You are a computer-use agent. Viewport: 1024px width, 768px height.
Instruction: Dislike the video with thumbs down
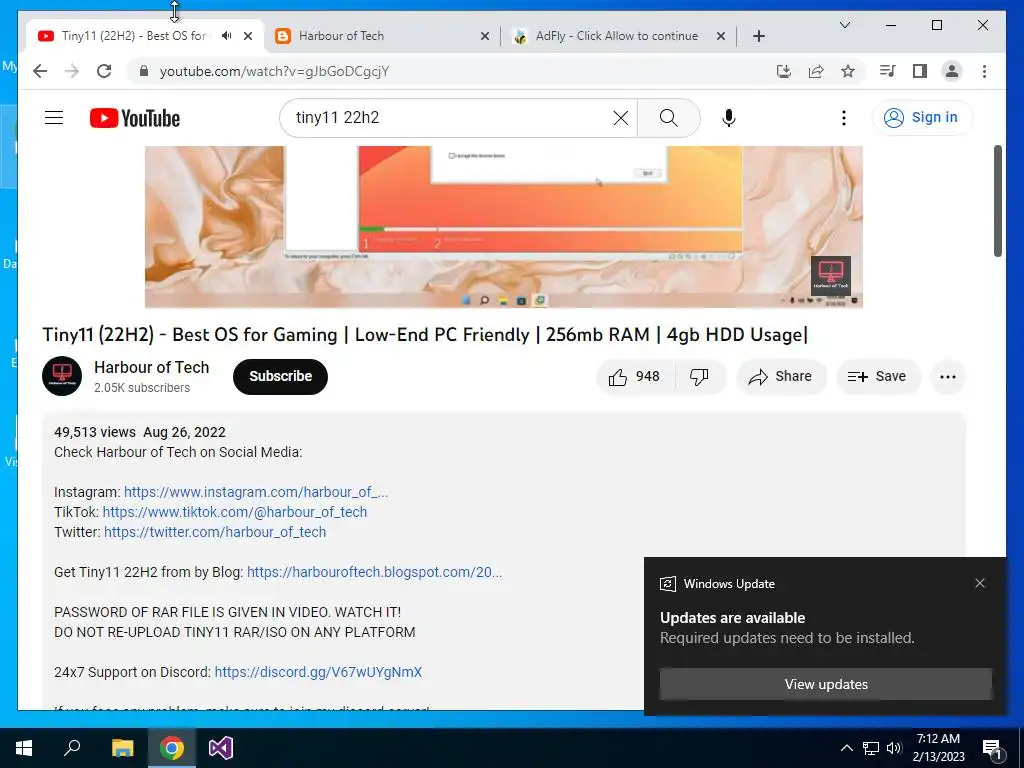pos(700,377)
